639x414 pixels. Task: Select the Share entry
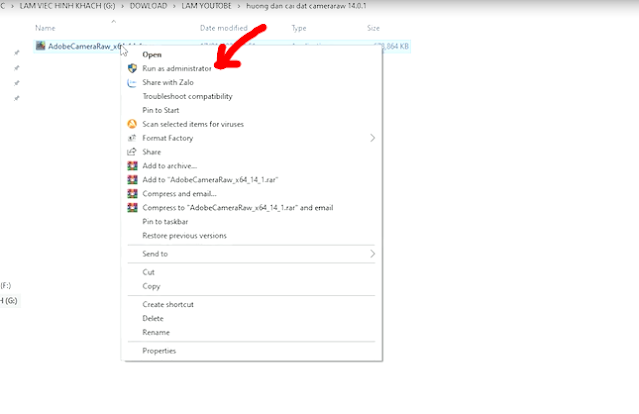[x=151, y=152]
